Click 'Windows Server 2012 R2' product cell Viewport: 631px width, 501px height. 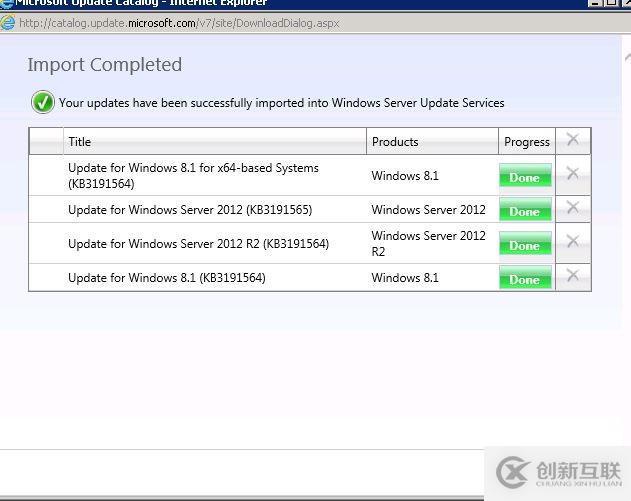(x=429, y=243)
